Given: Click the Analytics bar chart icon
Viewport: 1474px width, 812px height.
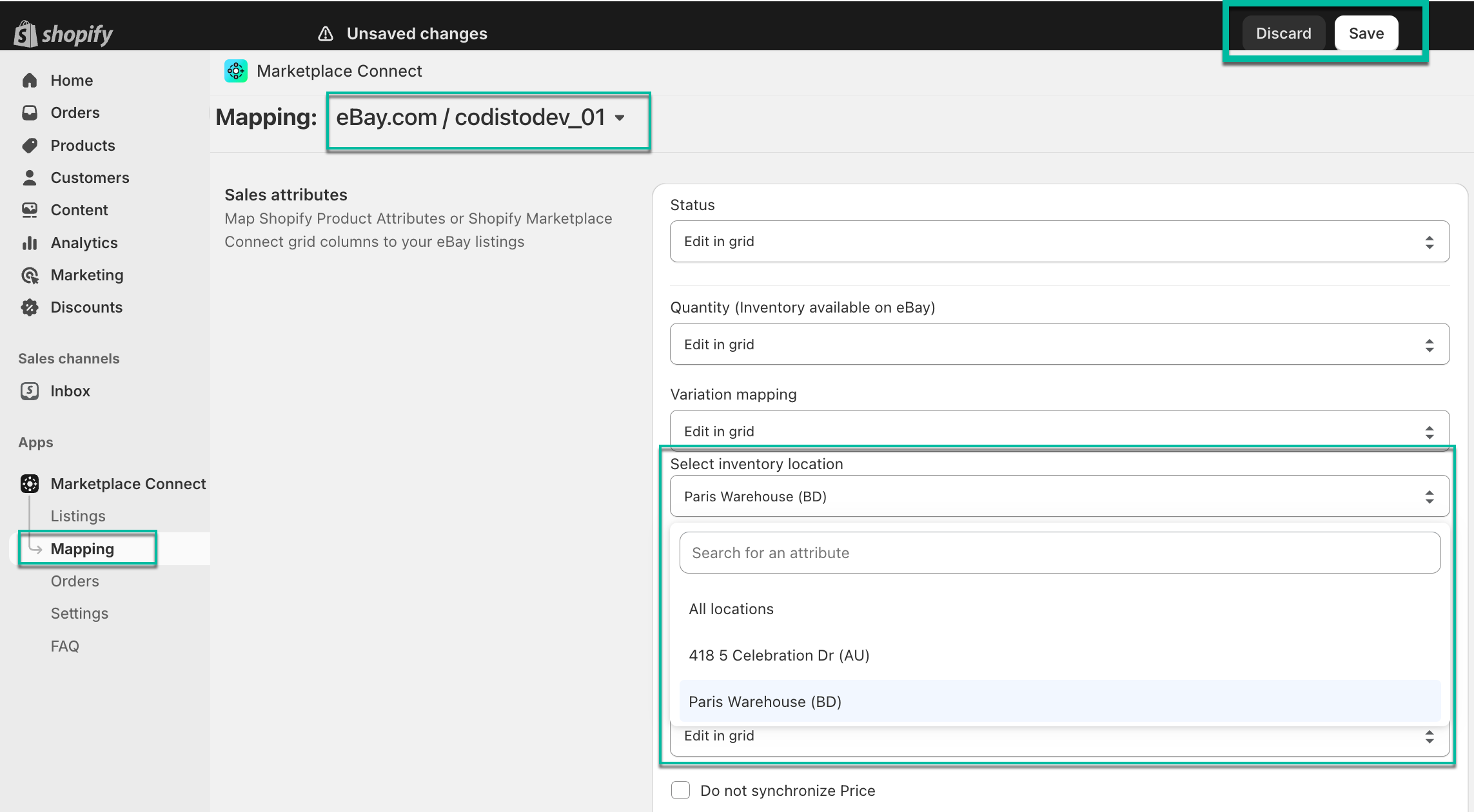Looking at the screenshot, I should (30, 243).
